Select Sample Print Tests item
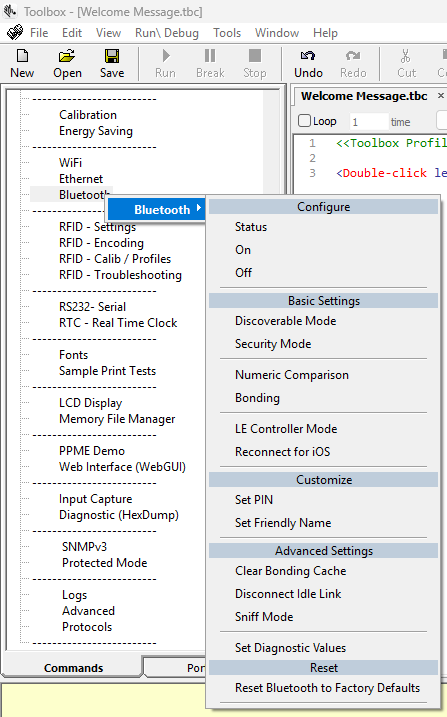This screenshot has width=447, height=717. 107,371
